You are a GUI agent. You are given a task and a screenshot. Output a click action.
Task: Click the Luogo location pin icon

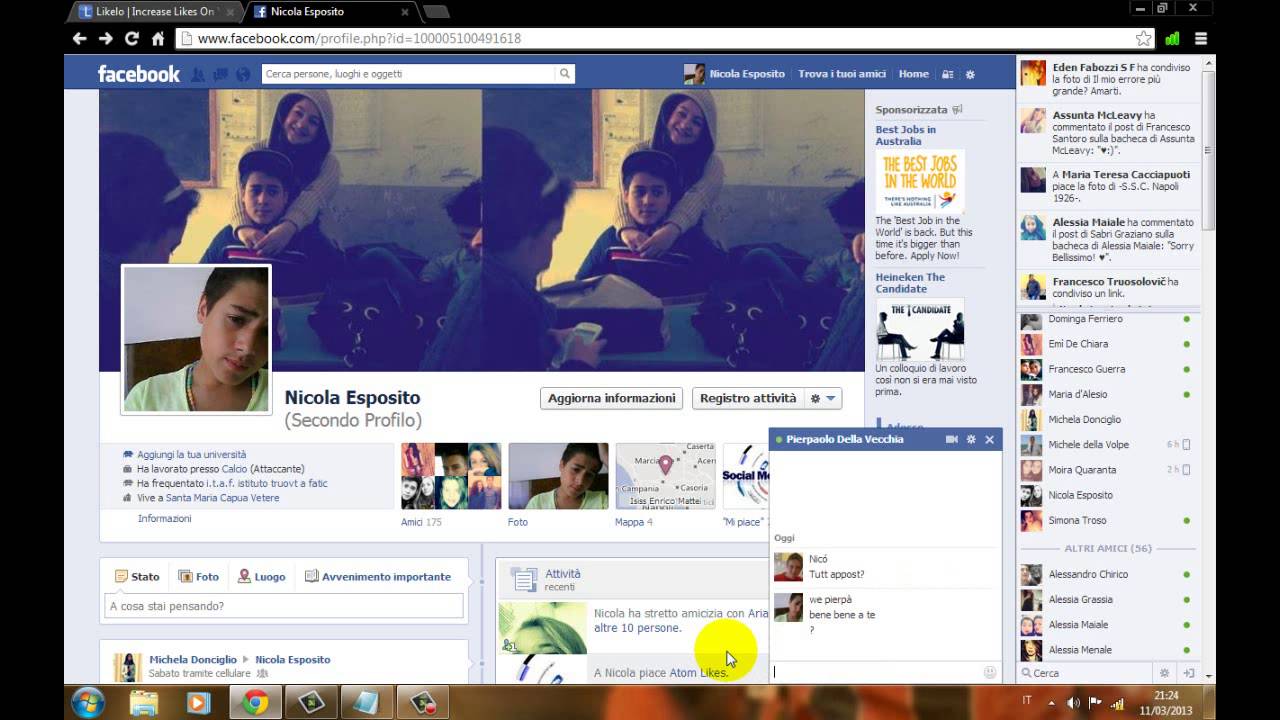tap(243, 576)
